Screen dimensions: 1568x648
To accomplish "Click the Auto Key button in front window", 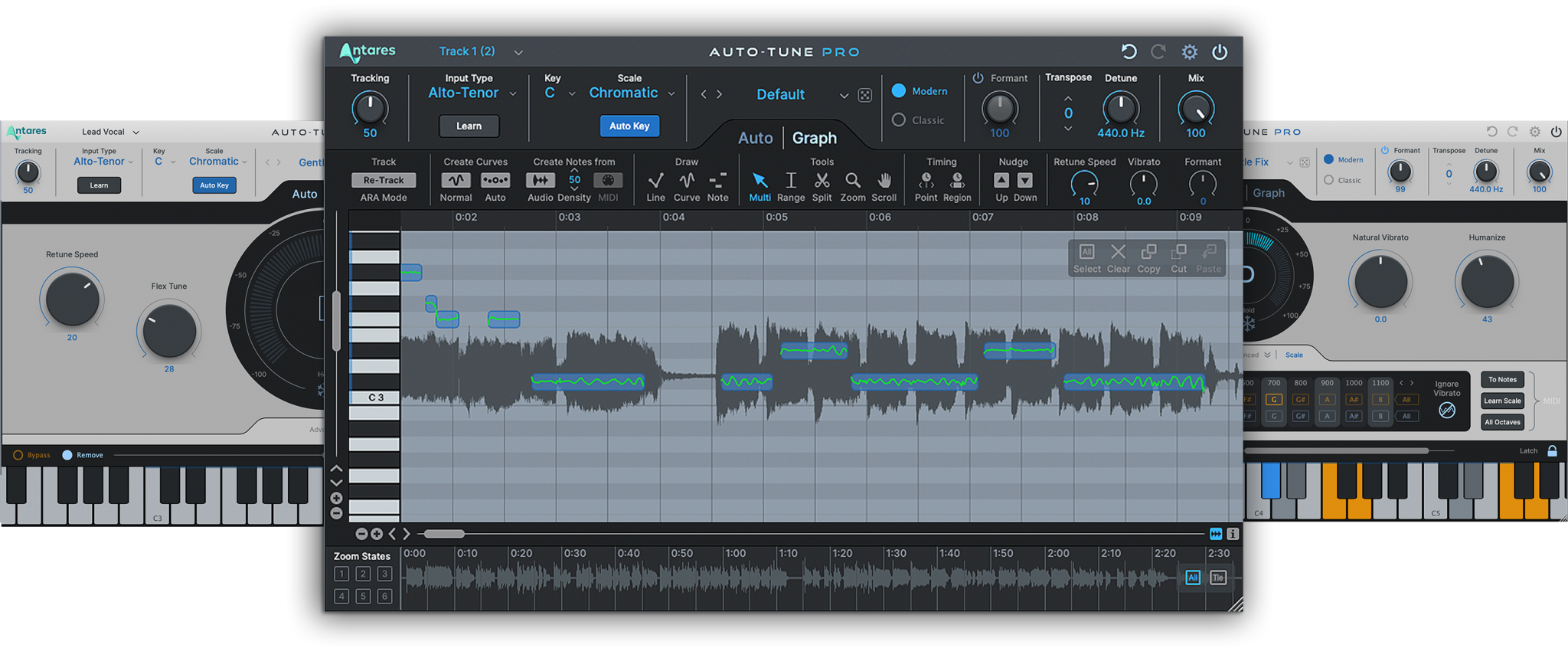I will click(629, 126).
